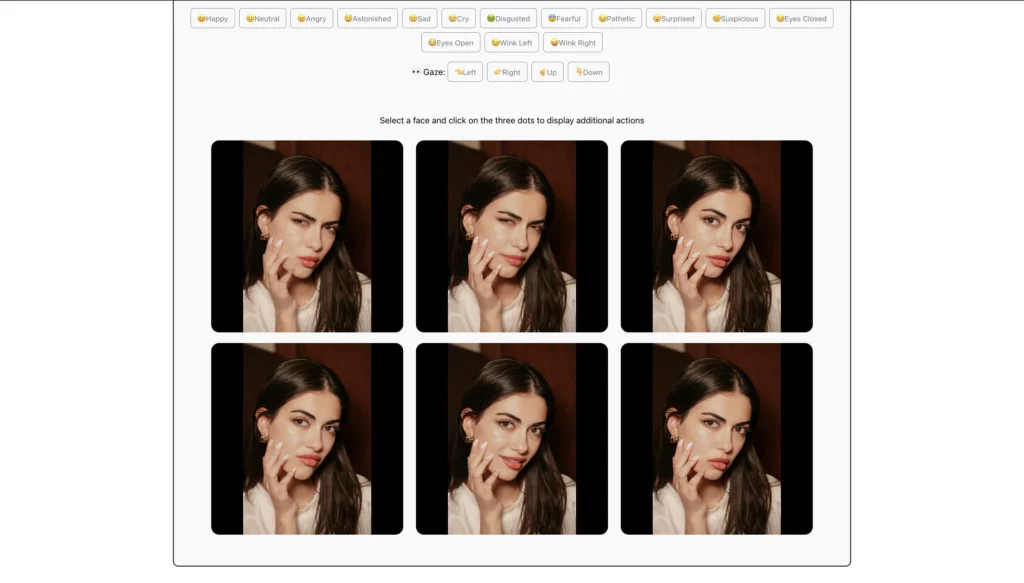Apply the Happy expression
This screenshot has width=1024, height=583.
[212, 18]
